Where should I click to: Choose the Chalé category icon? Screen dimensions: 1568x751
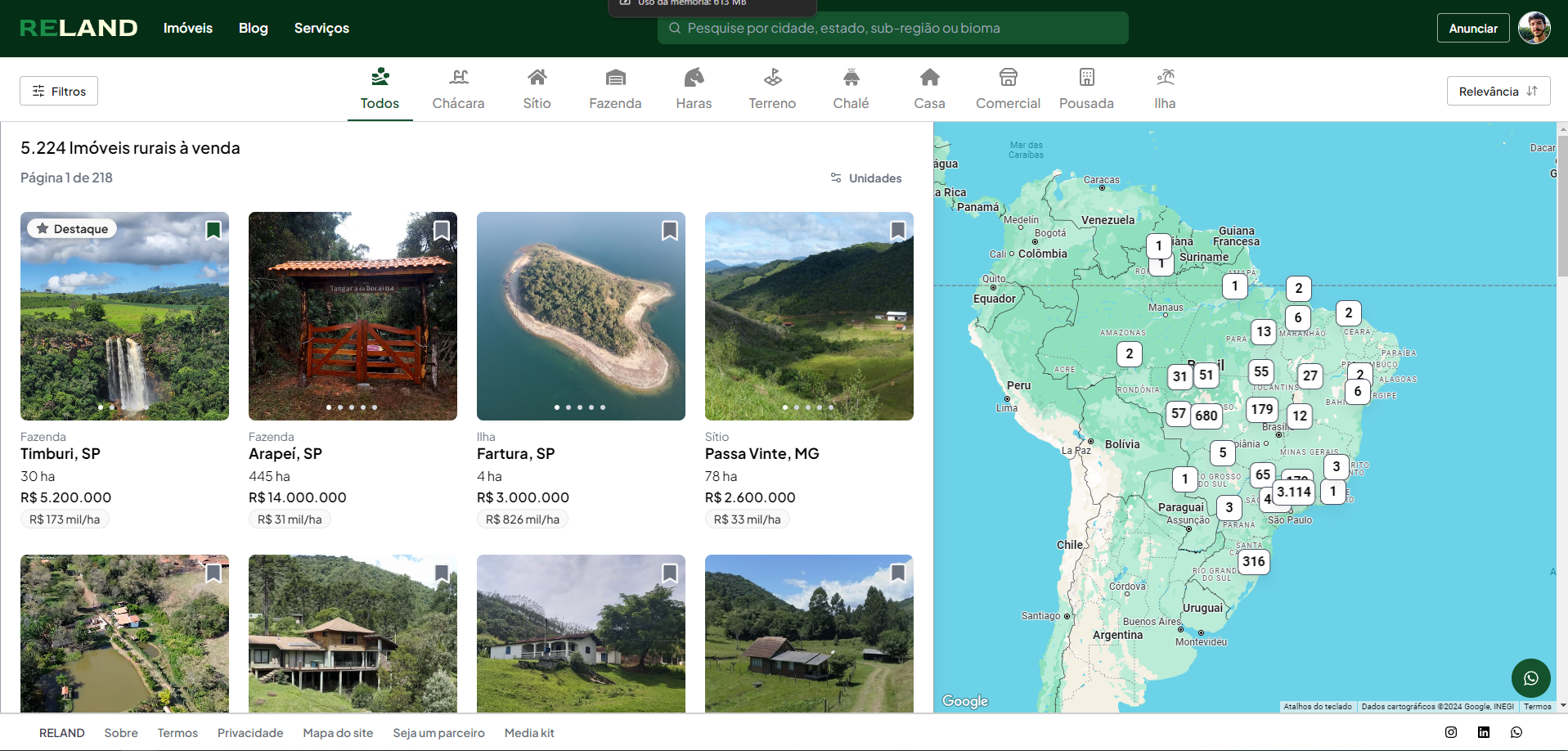pyautogui.click(x=851, y=78)
